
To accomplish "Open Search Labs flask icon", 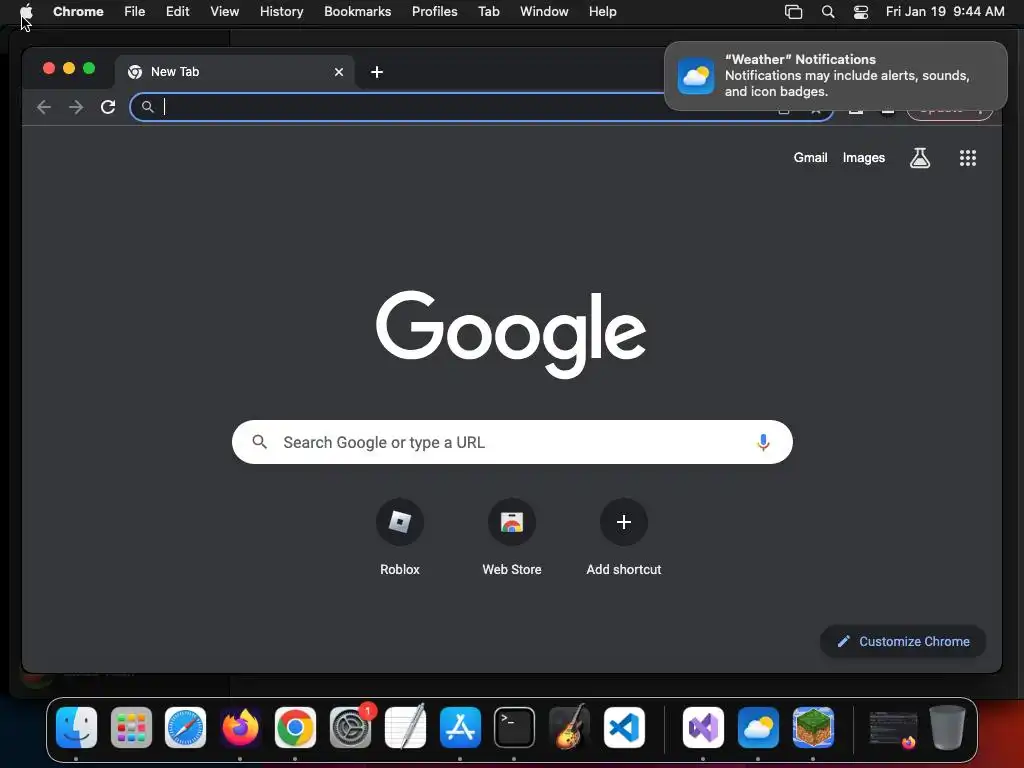I will pos(920,157).
